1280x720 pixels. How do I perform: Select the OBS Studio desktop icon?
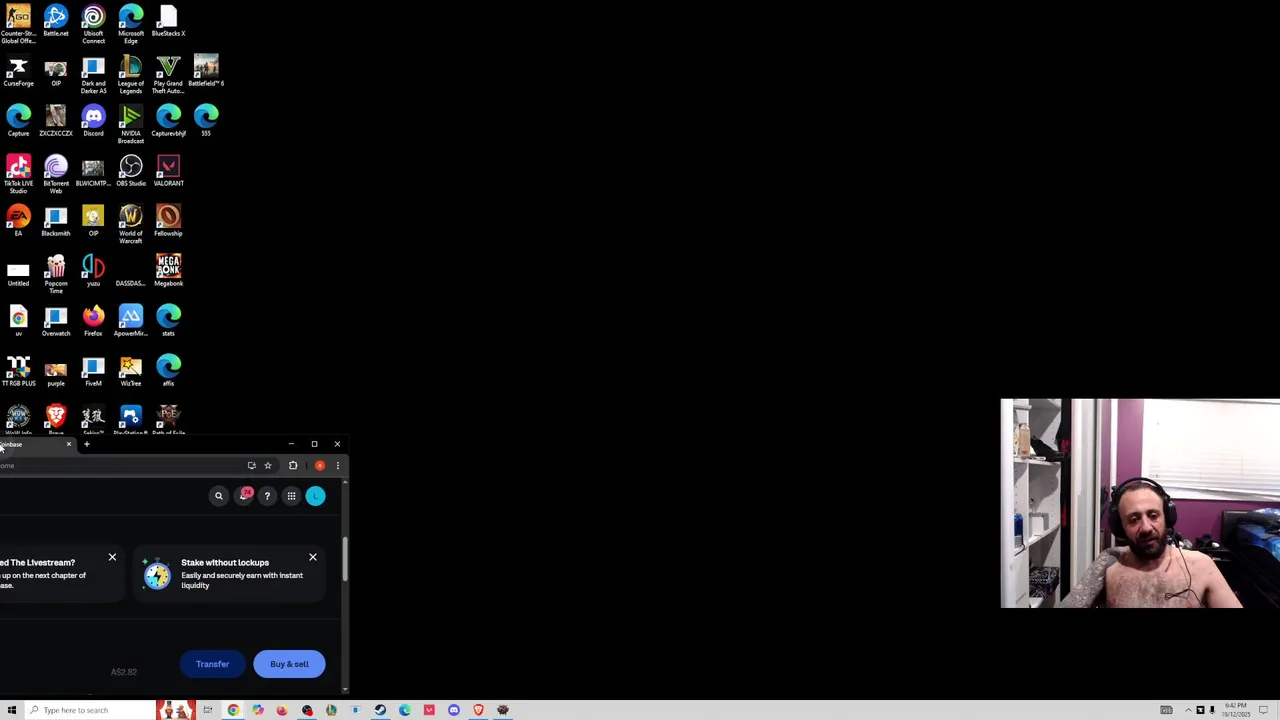pos(131,171)
